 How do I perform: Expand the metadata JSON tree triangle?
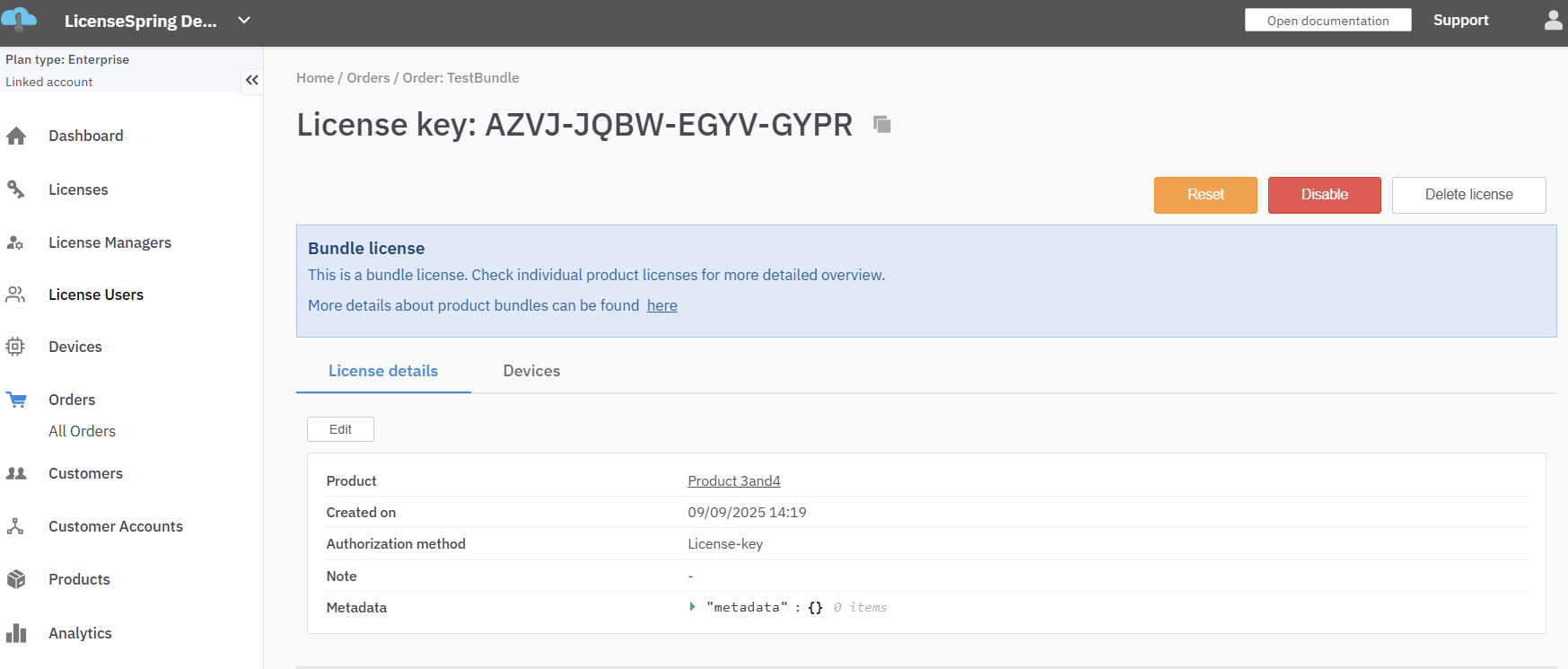[692, 607]
